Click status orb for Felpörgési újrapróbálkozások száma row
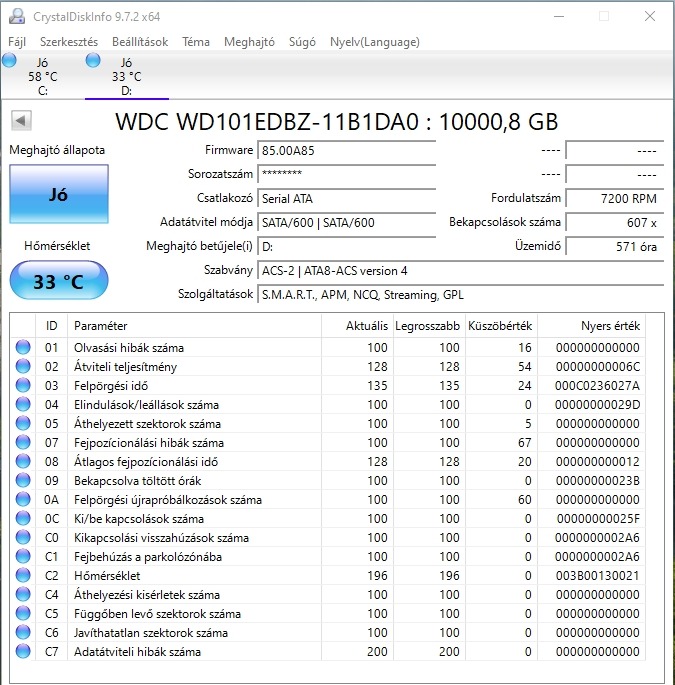Image resolution: width=675 pixels, height=685 pixels. (x=23, y=499)
